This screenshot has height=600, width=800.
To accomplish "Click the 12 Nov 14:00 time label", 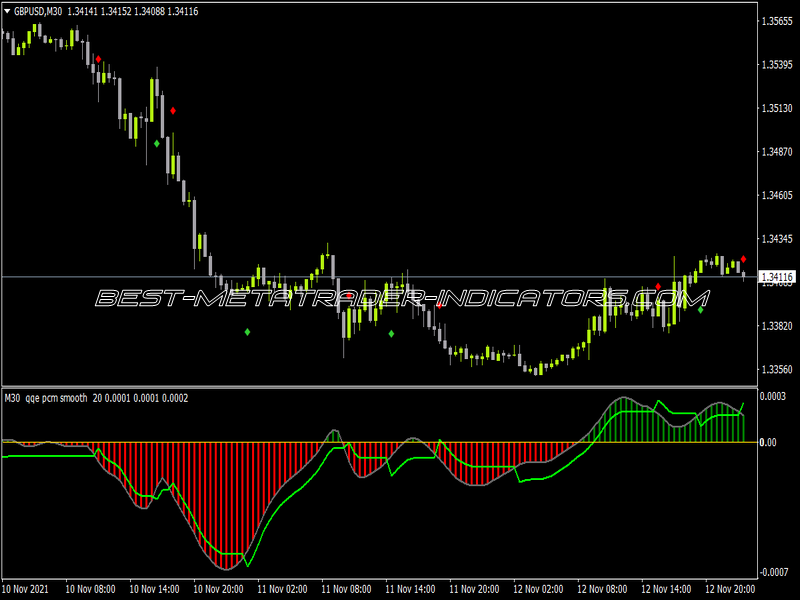I will [666, 589].
